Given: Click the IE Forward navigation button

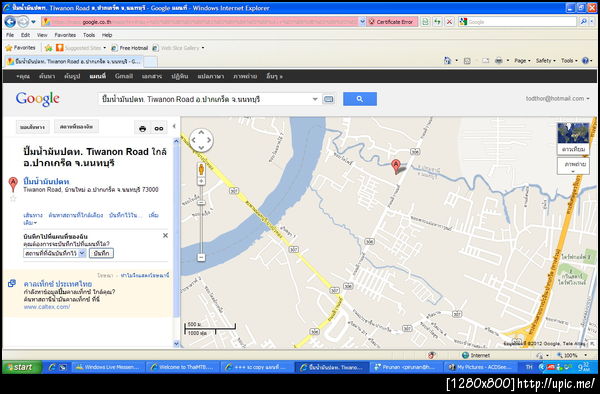Looking at the screenshot, I should [23, 22].
